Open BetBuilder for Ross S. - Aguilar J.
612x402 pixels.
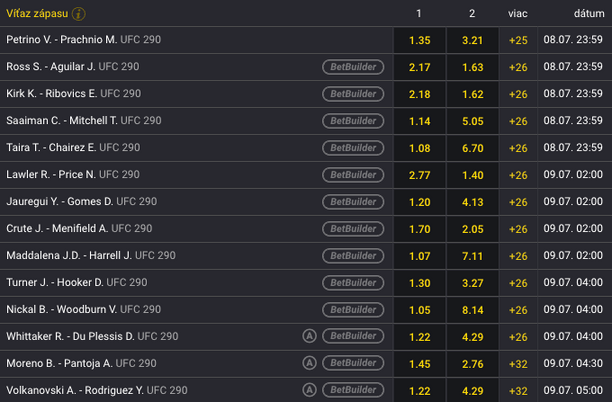pyautogui.click(x=353, y=67)
